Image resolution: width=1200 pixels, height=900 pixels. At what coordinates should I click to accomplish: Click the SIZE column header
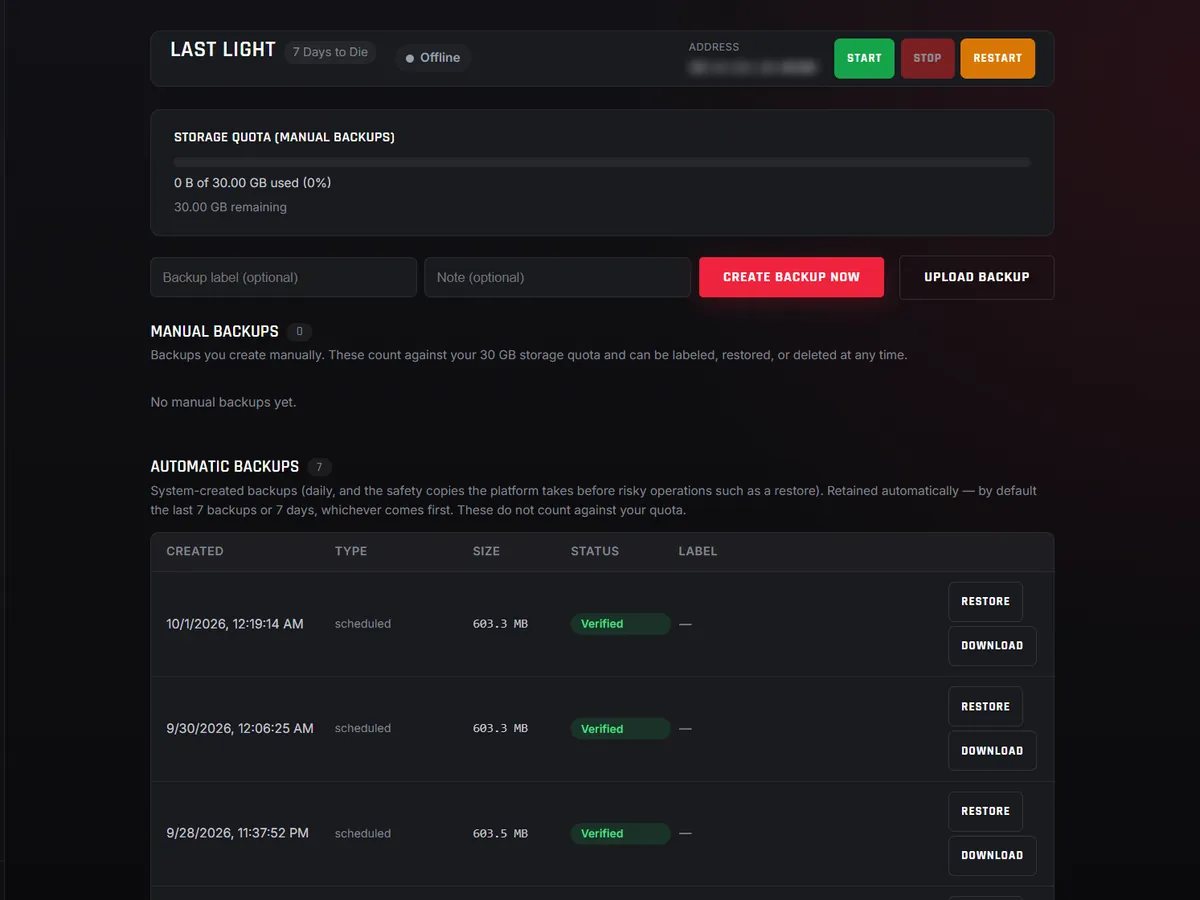(486, 551)
